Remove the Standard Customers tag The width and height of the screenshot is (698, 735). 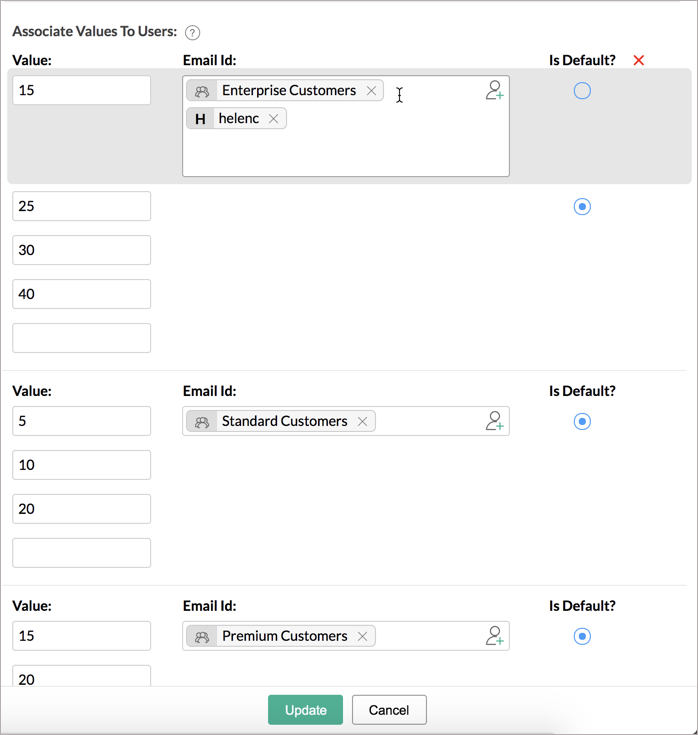363,422
